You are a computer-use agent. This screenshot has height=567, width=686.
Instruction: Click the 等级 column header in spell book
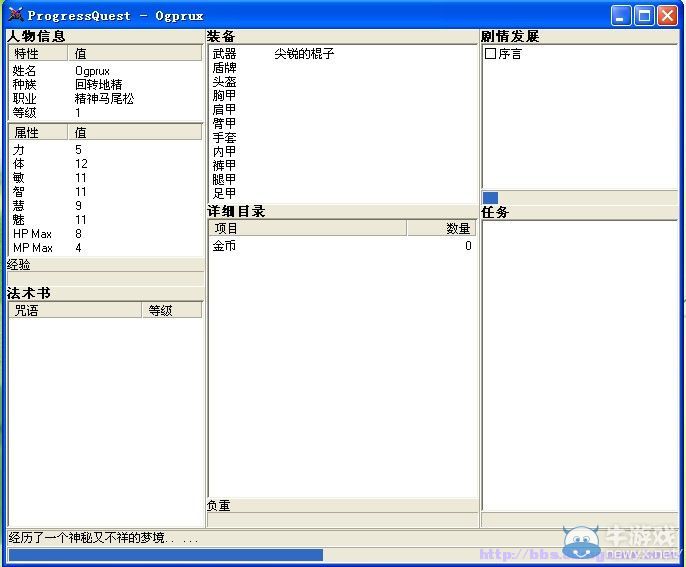coord(172,310)
